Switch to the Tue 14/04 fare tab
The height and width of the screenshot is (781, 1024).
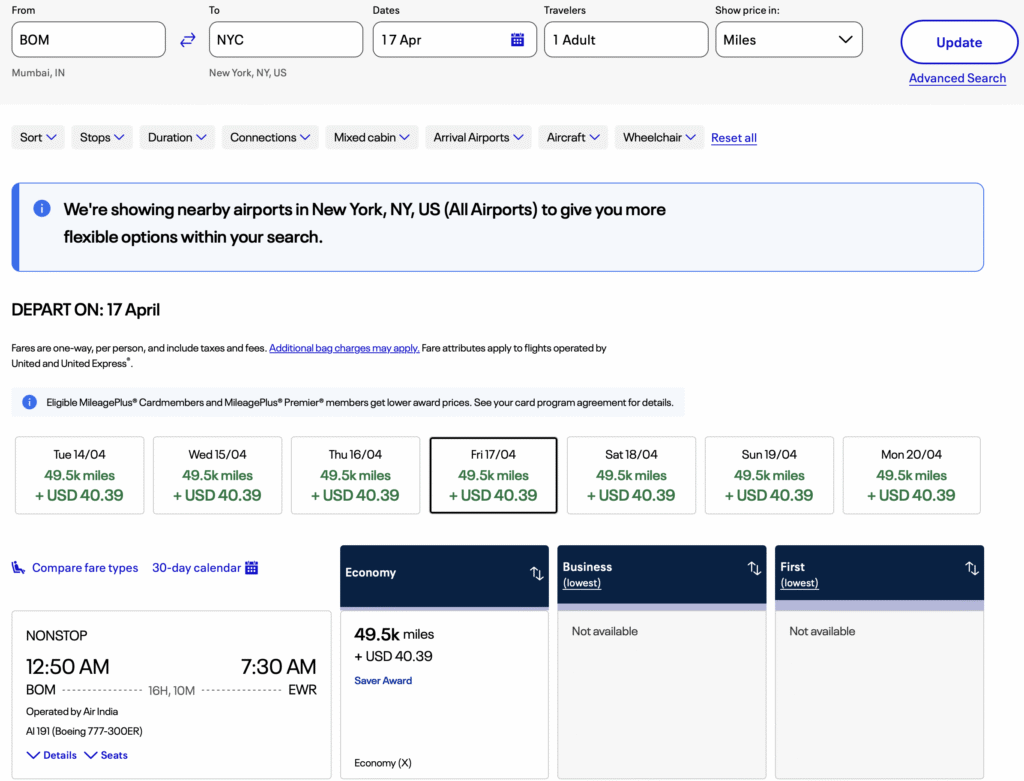(x=79, y=475)
